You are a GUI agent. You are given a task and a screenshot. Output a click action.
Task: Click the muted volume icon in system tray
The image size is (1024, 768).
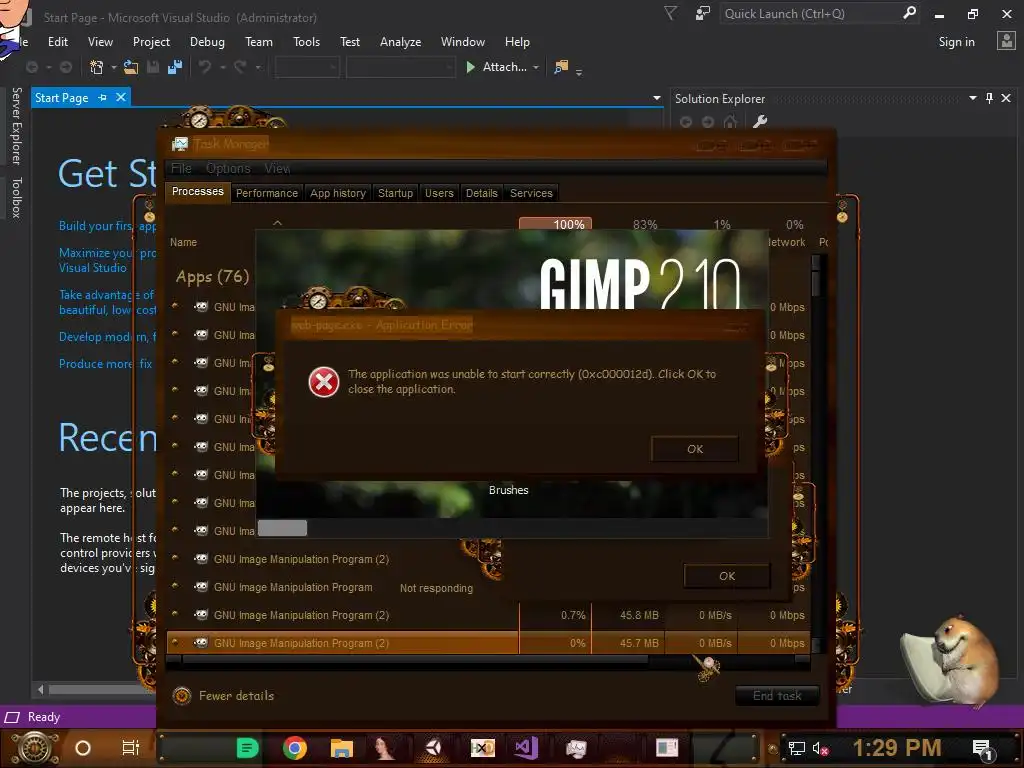(820, 748)
